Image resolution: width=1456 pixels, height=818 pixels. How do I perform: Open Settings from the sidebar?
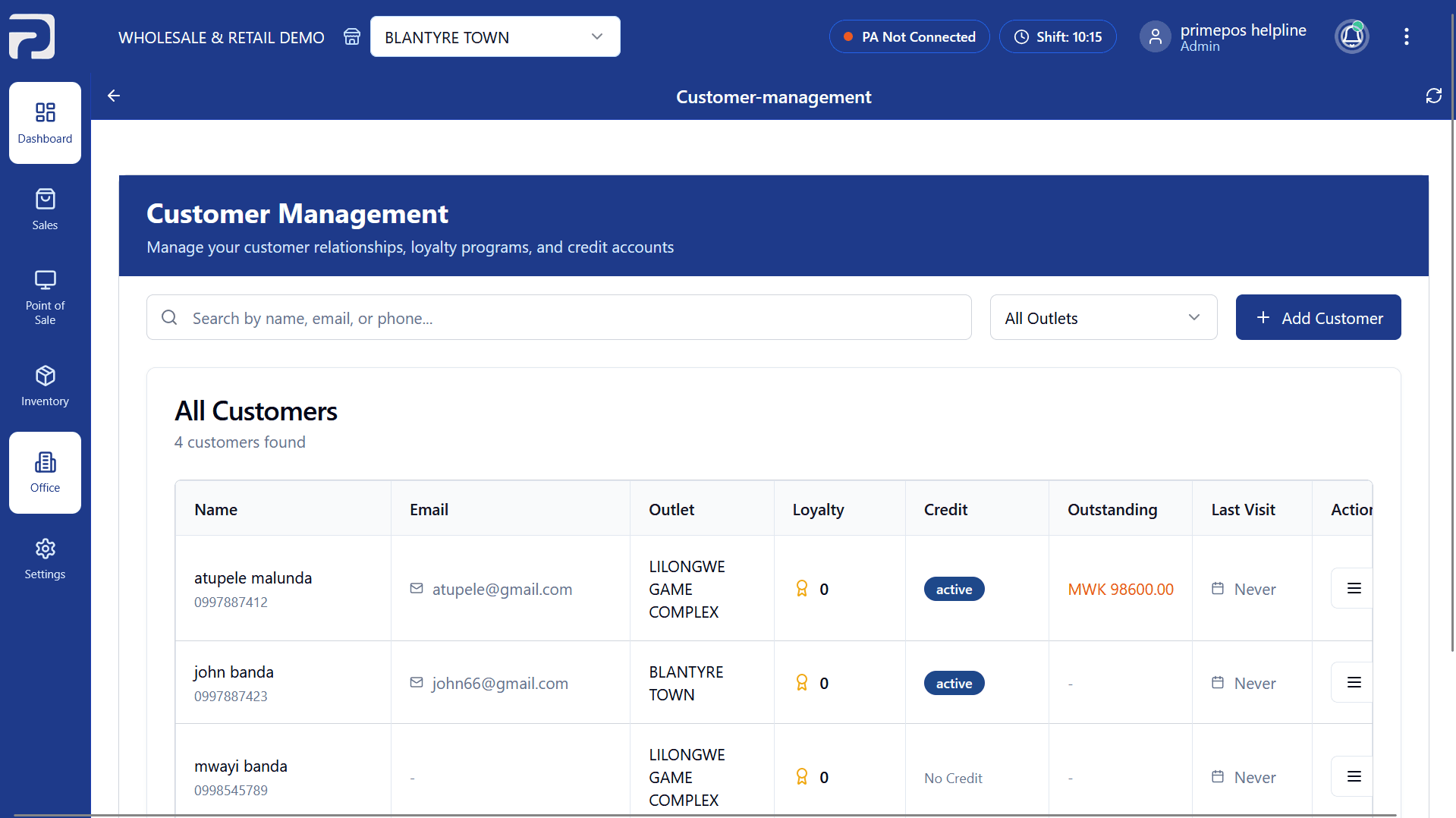[x=45, y=558]
